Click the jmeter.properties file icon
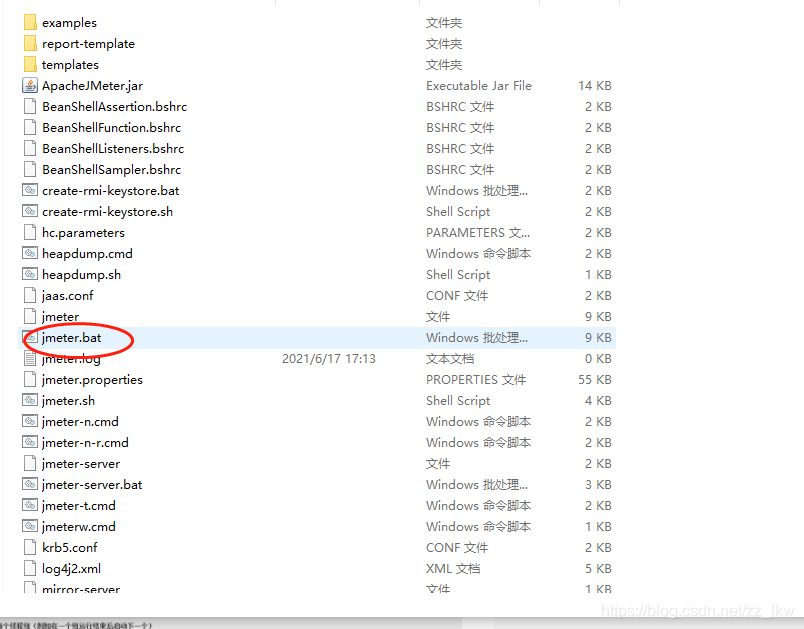This screenshot has height=629, width=804. click(30, 380)
